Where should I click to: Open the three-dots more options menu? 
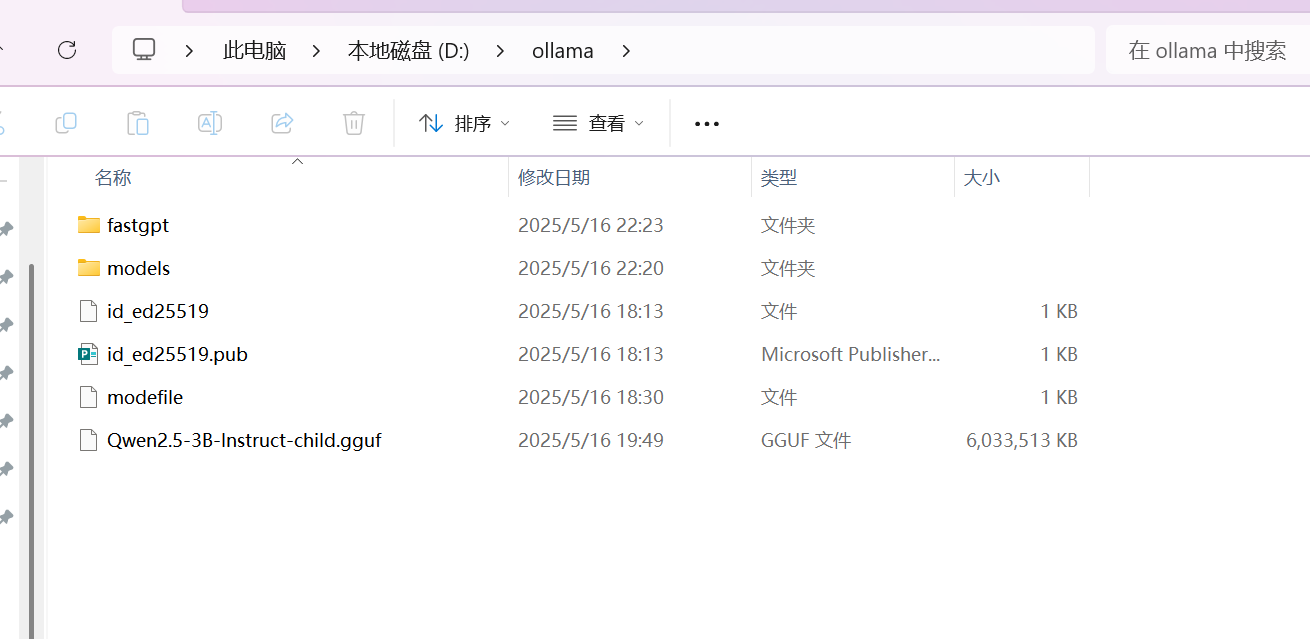[x=707, y=124]
